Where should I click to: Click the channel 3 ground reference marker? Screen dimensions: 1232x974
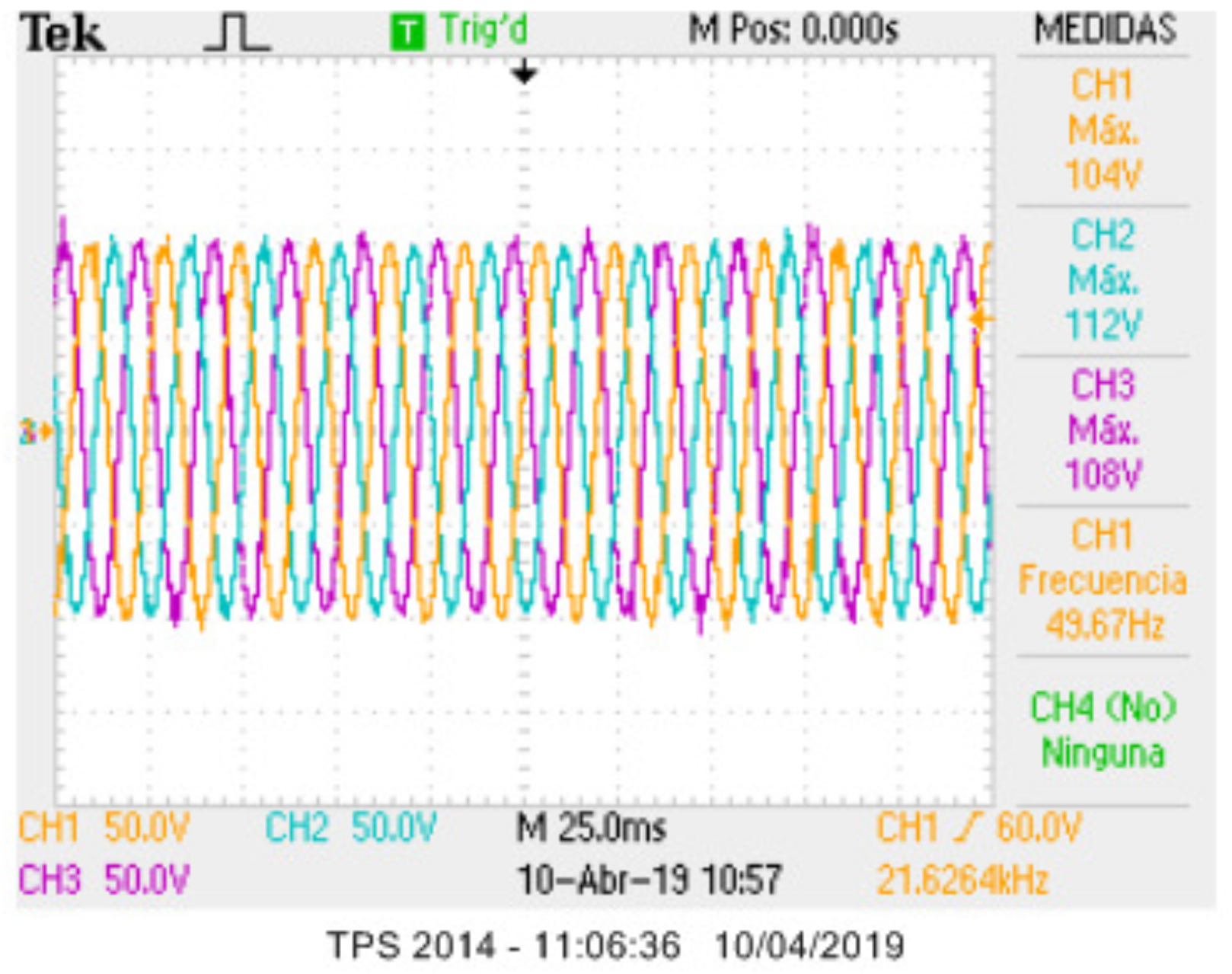[x=34, y=433]
